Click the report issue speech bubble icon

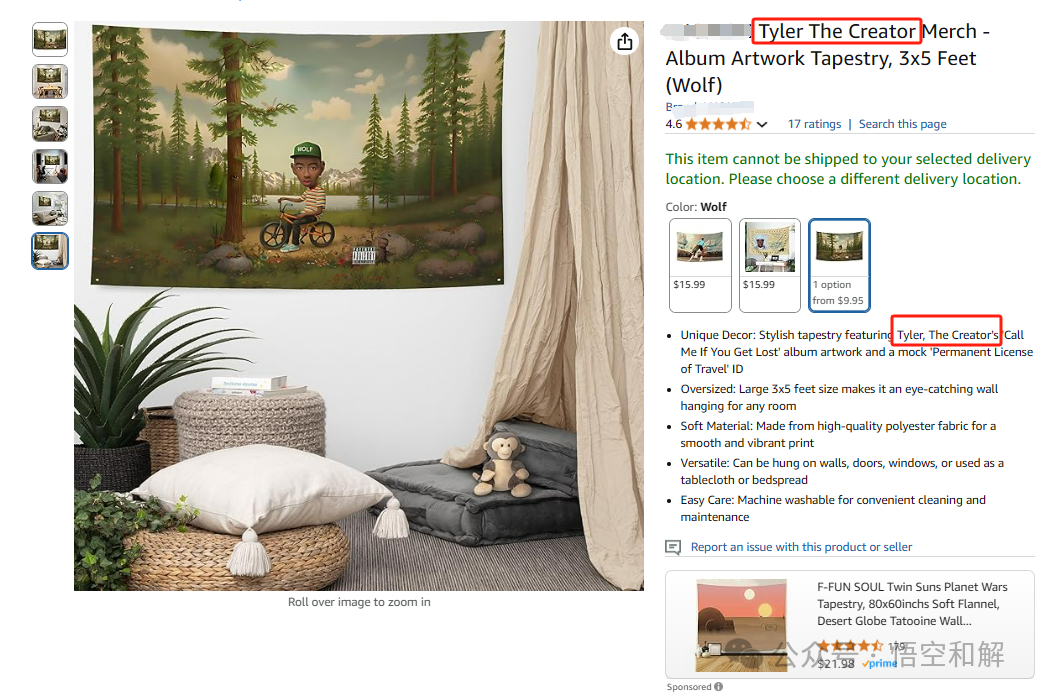click(x=673, y=547)
